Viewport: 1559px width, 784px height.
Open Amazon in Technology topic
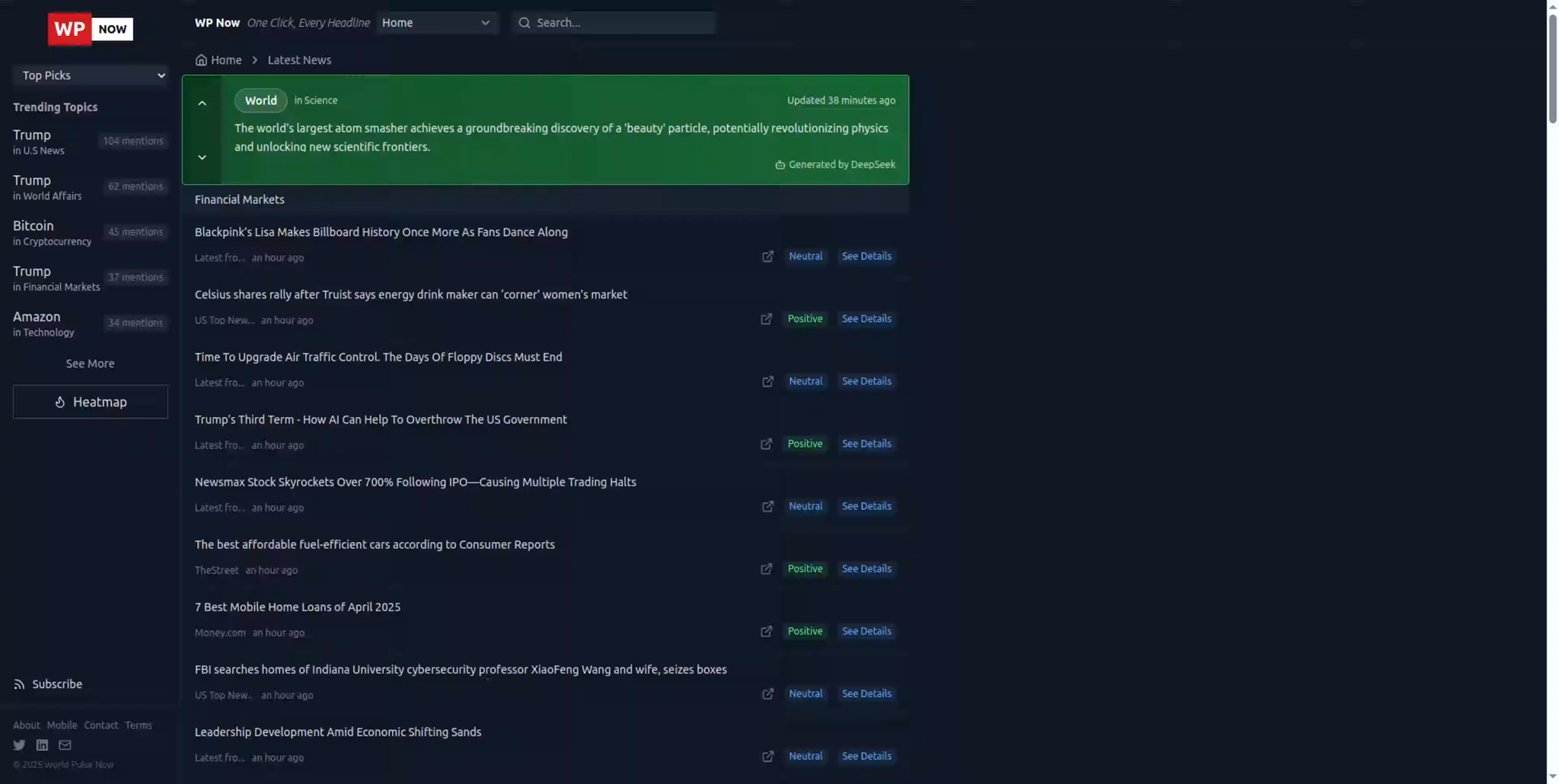point(91,323)
